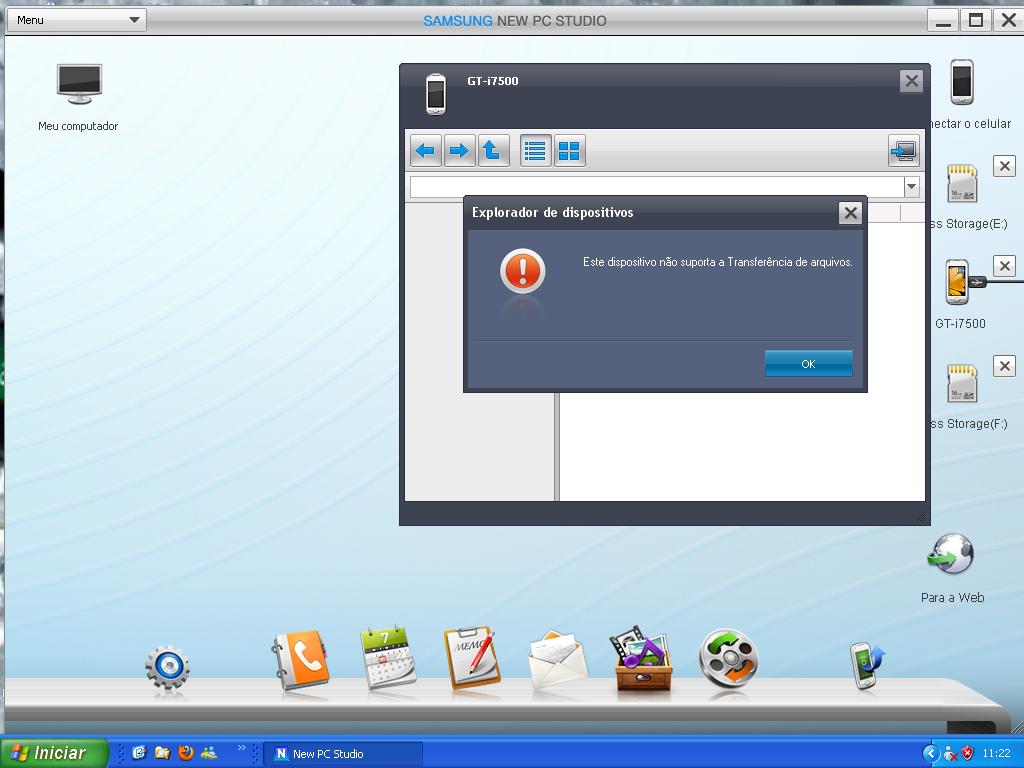Launch the phone update icon in dock
Image resolution: width=1024 pixels, height=768 pixels.
pyautogui.click(x=867, y=665)
